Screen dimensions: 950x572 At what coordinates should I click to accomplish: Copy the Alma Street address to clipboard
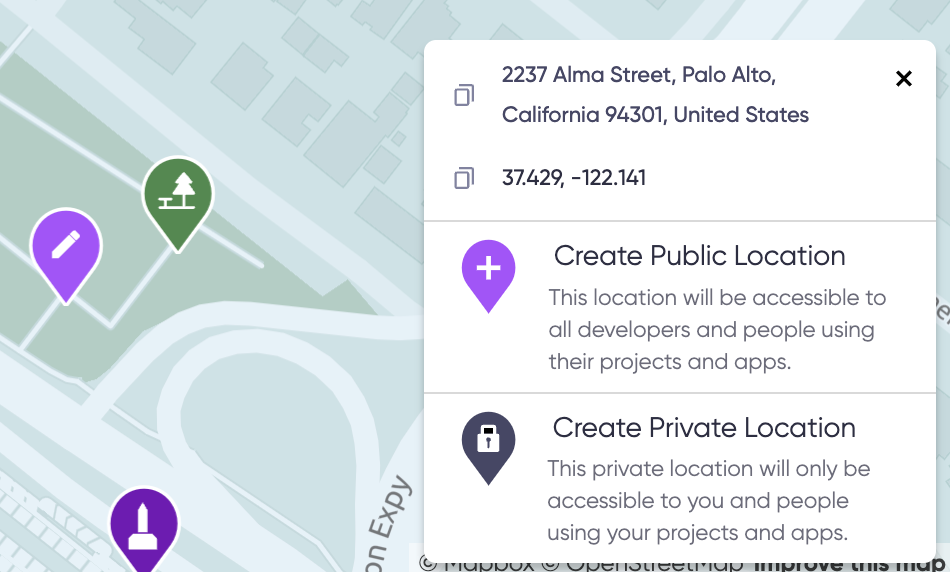click(x=464, y=95)
